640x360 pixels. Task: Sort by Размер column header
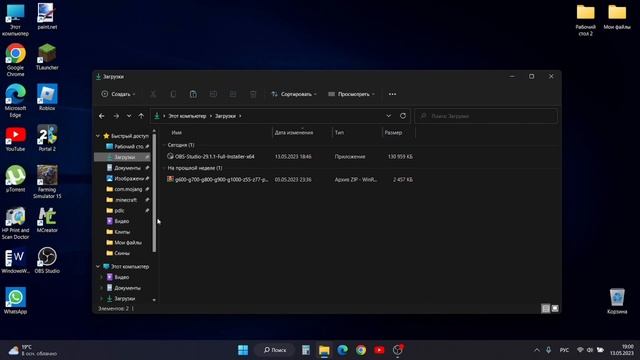click(393, 133)
